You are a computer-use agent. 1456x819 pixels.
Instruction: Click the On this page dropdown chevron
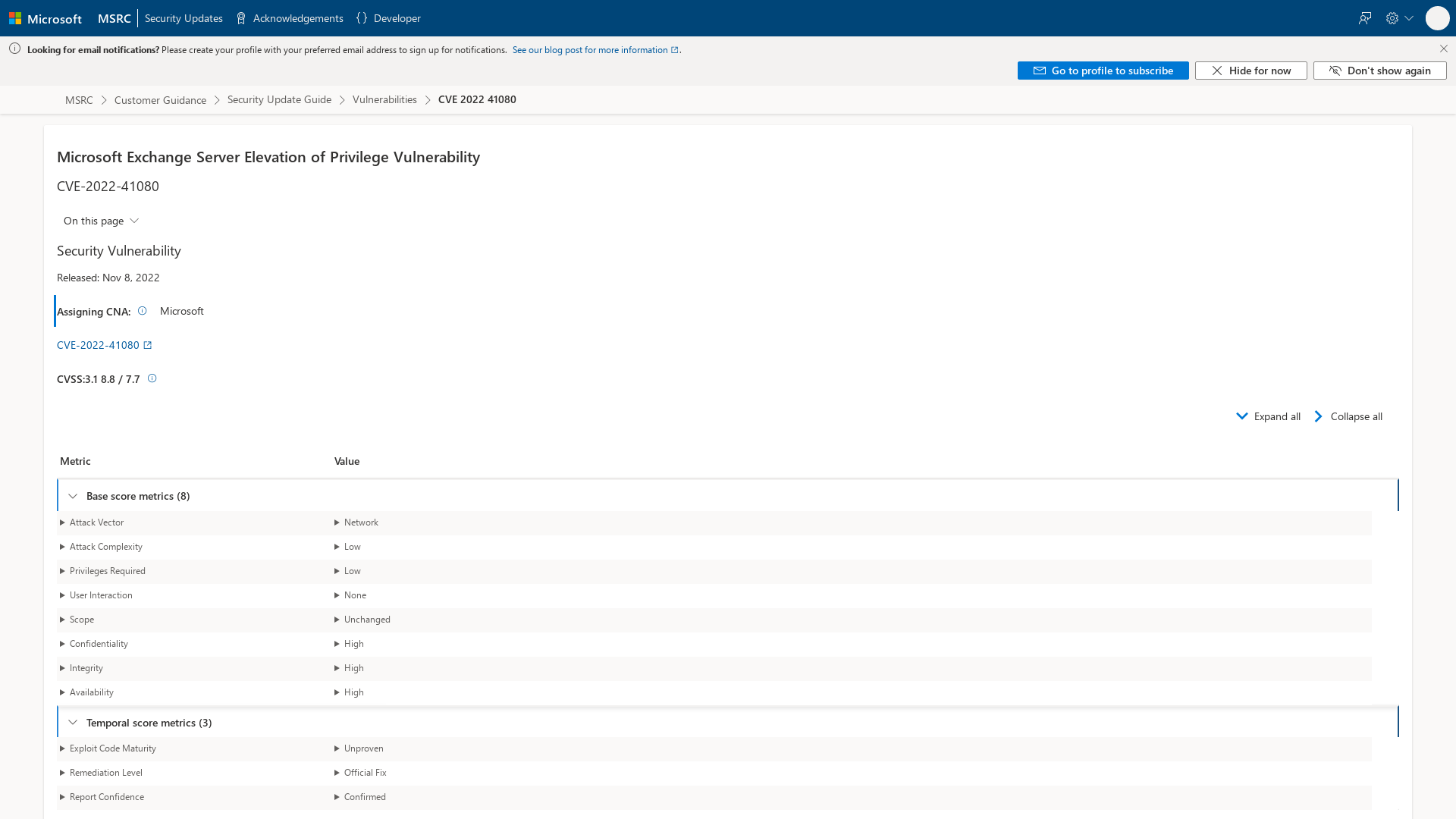click(x=135, y=220)
